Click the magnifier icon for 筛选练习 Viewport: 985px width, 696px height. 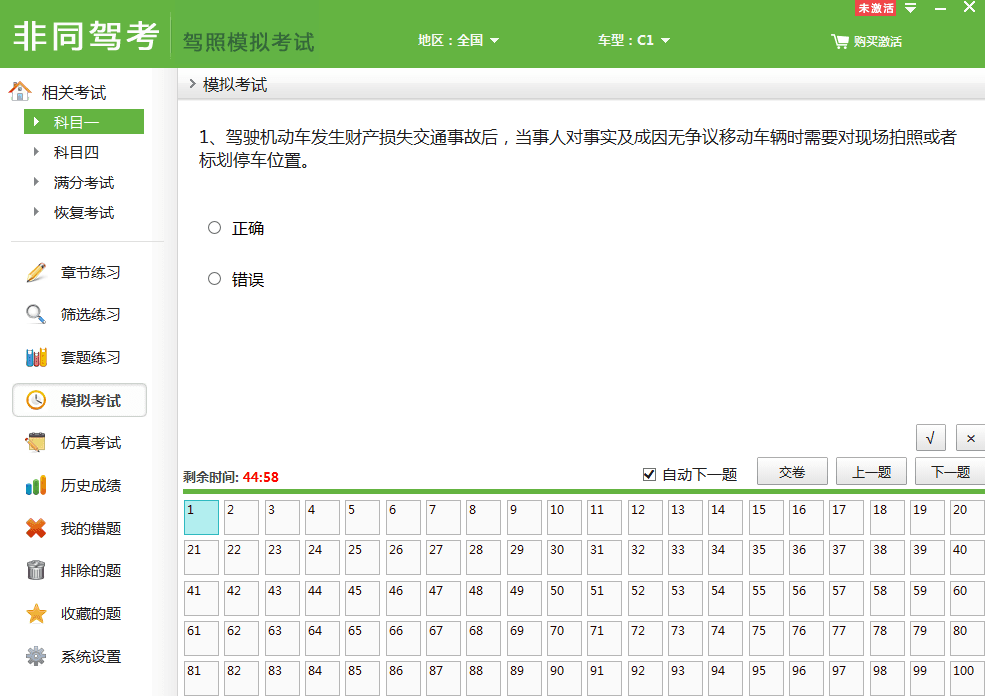tap(36, 315)
